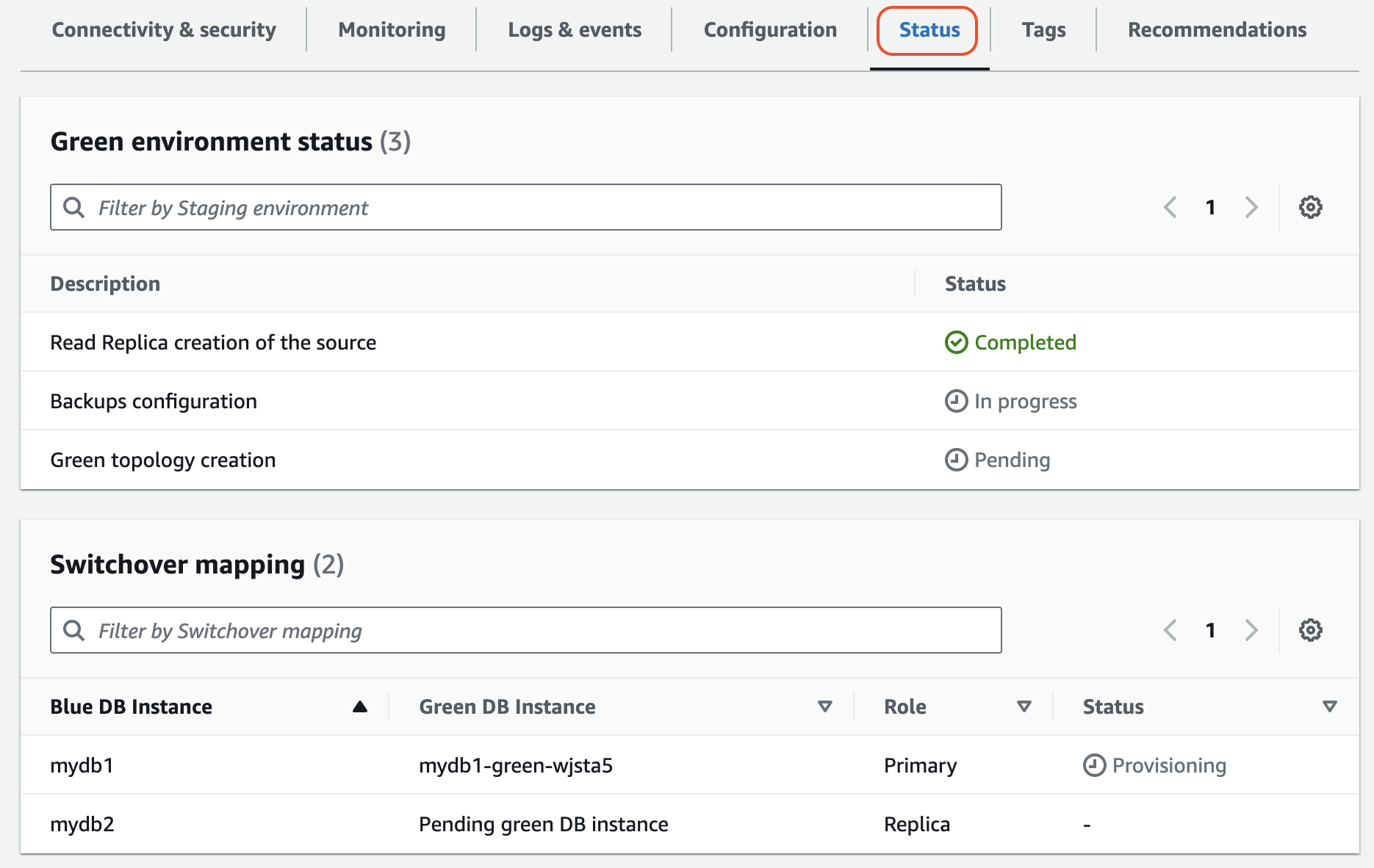The width and height of the screenshot is (1374, 868).
Task: Select the mydb1-green-wjsta5 green instance entry
Action: 515,765
